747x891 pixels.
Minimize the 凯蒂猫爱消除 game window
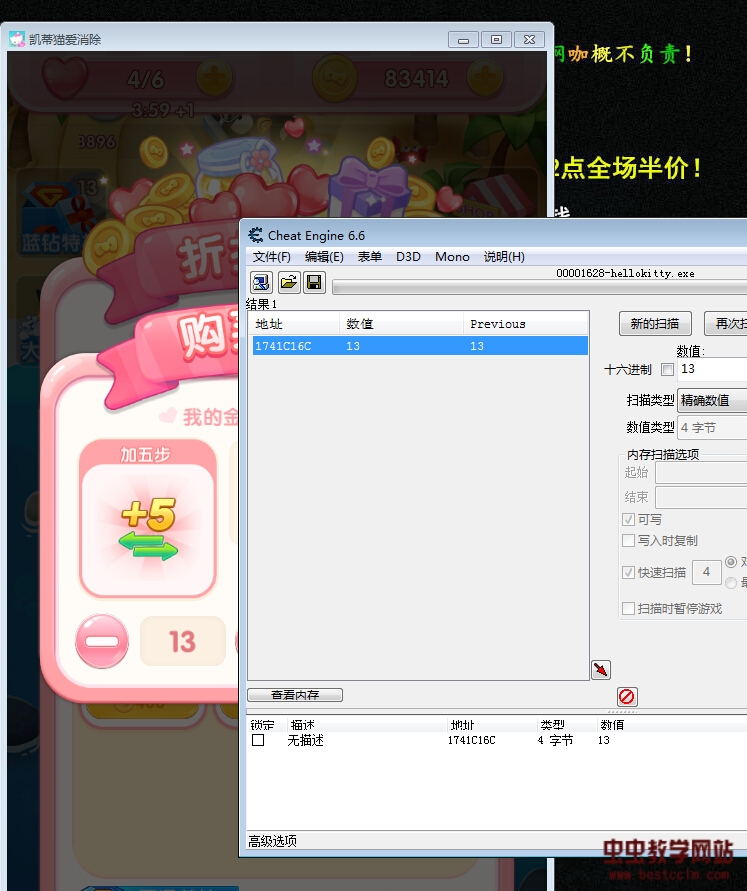click(464, 40)
